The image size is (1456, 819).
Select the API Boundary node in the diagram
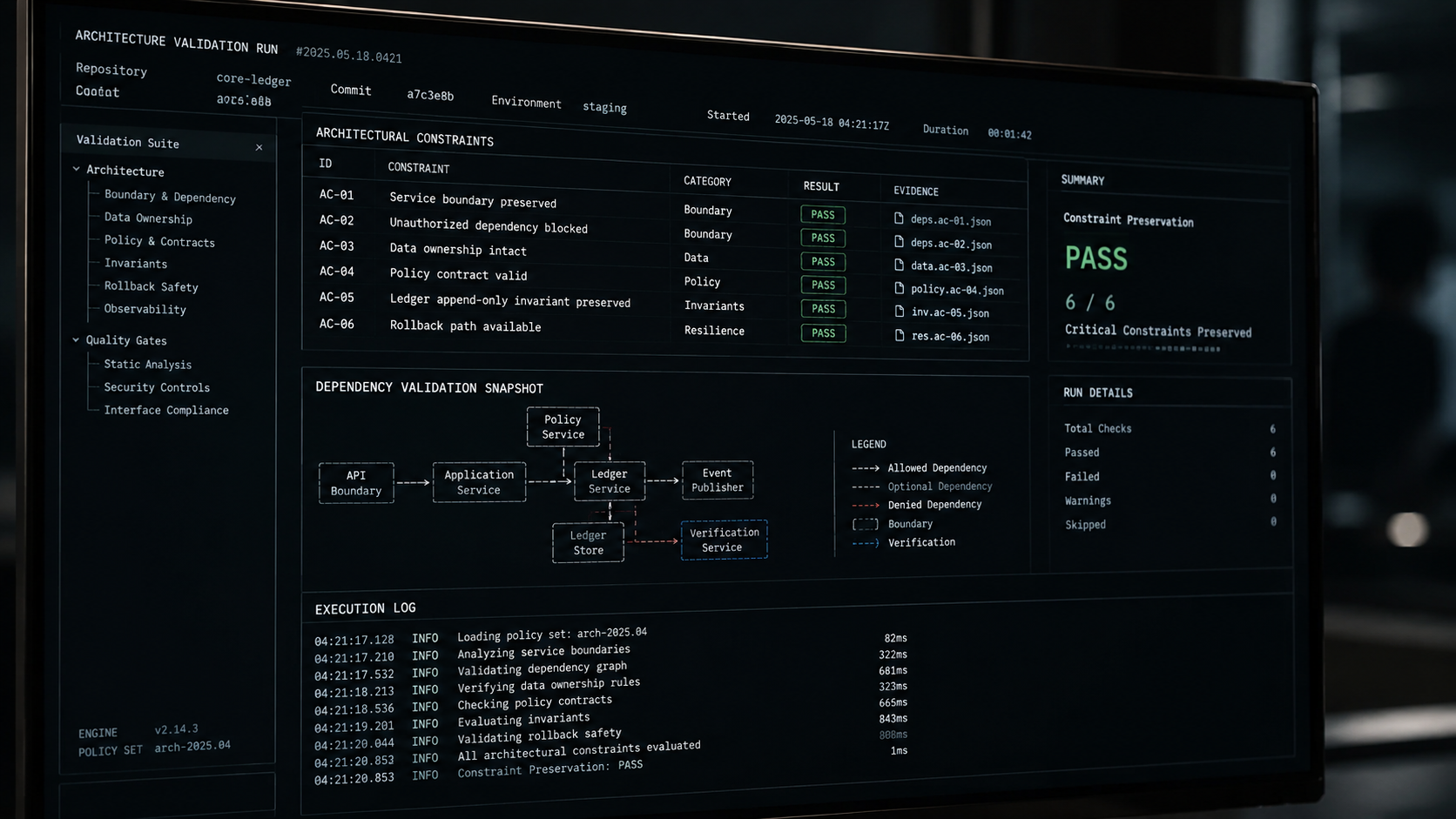pos(356,483)
